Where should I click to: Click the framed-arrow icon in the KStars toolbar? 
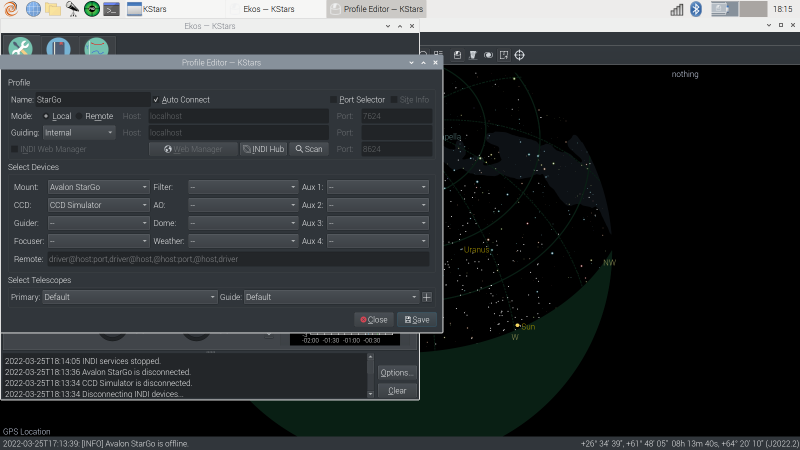[504, 55]
